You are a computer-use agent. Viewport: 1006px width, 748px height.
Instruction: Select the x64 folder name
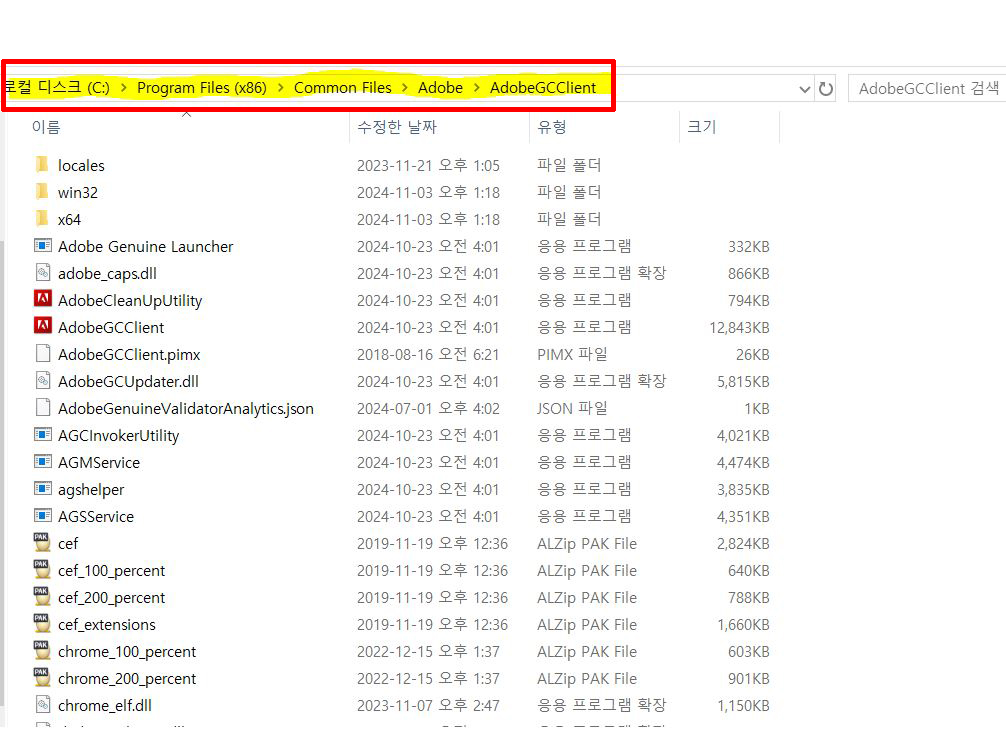pos(69,219)
